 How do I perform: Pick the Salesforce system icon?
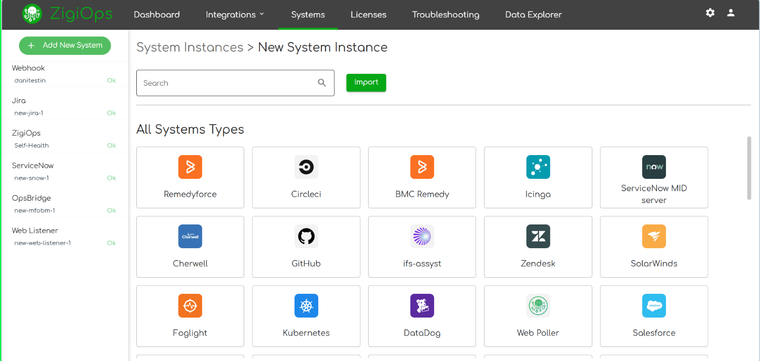coord(654,306)
